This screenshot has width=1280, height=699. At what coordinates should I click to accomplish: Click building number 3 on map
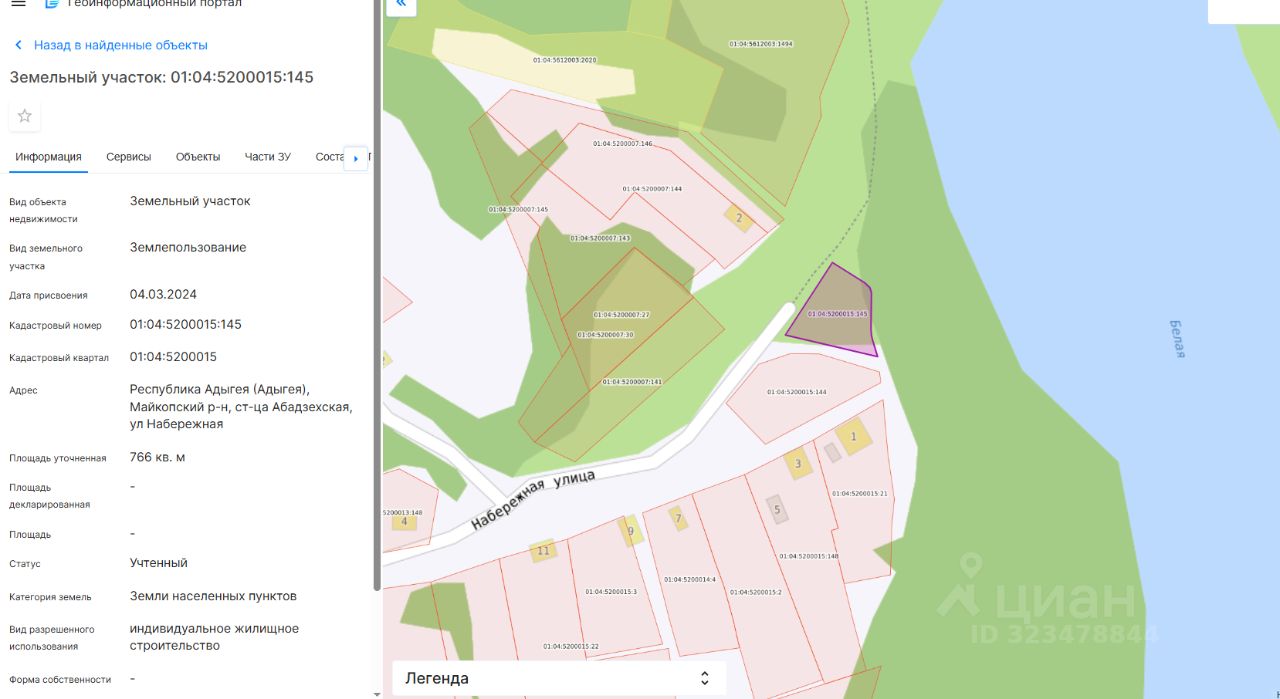[797, 463]
